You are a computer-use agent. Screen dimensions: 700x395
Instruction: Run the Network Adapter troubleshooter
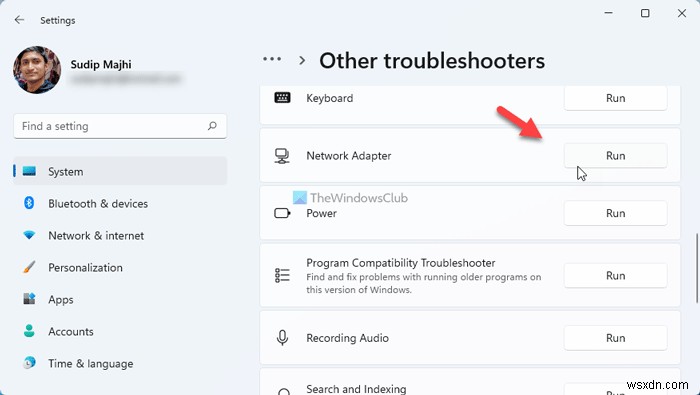616,156
